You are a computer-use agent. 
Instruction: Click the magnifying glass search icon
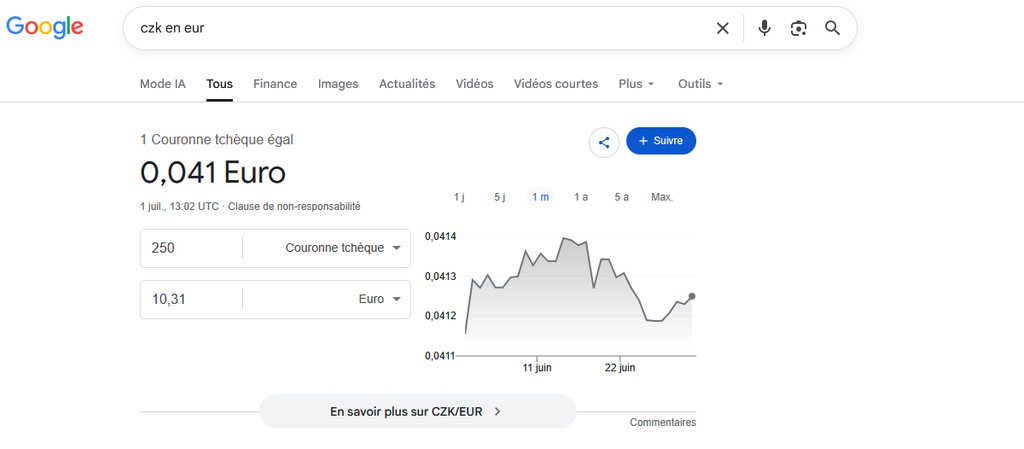(832, 28)
